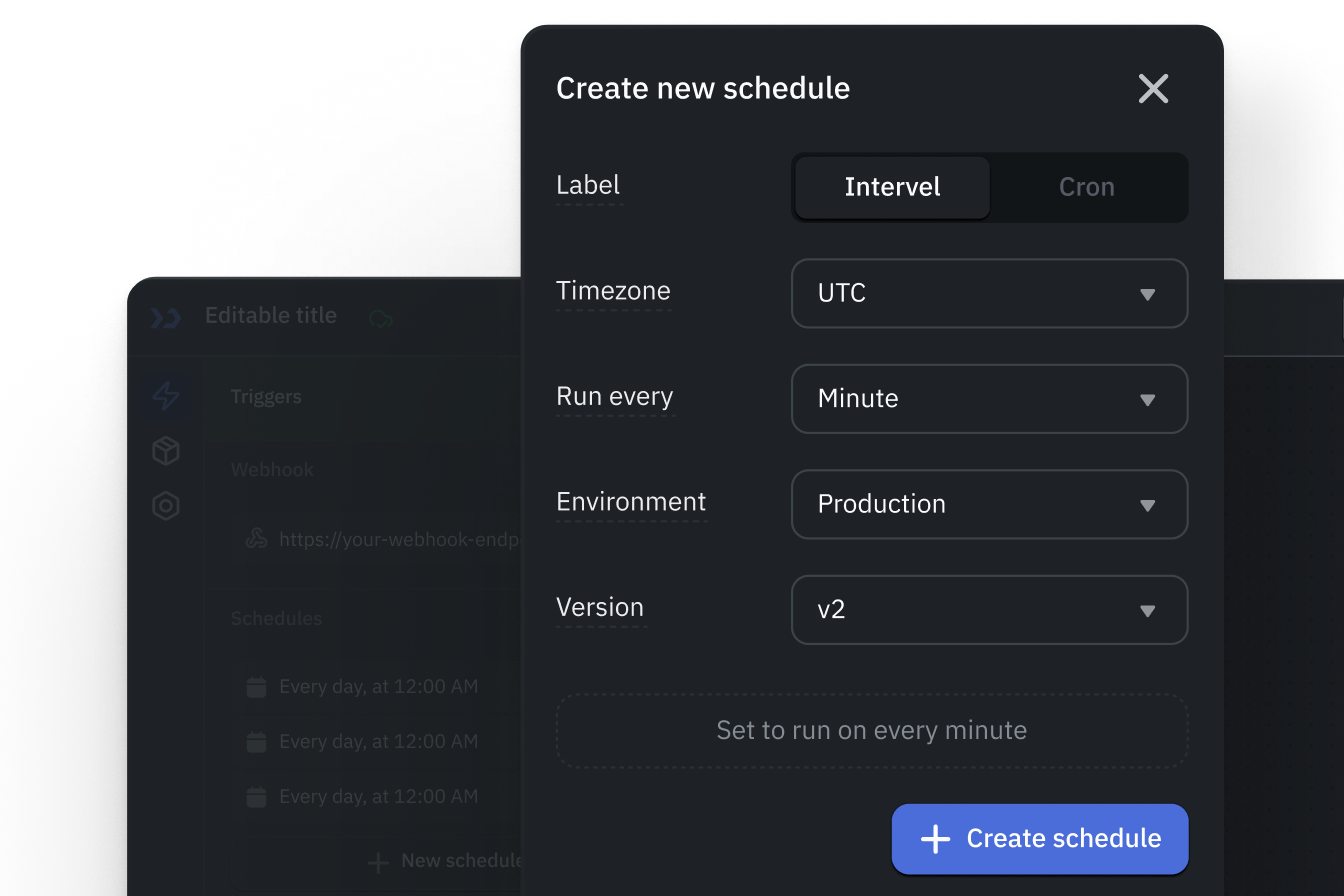1344x896 pixels.
Task: Click the Editable title text
Action: click(271, 316)
